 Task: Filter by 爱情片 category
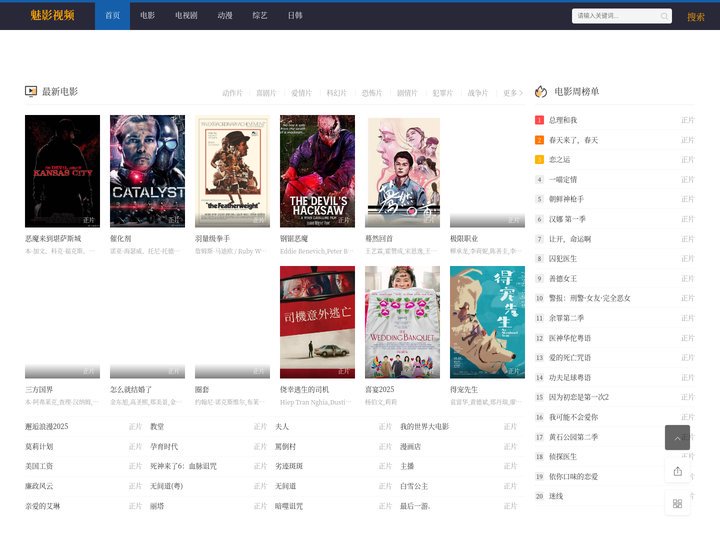pyautogui.click(x=301, y=93)
